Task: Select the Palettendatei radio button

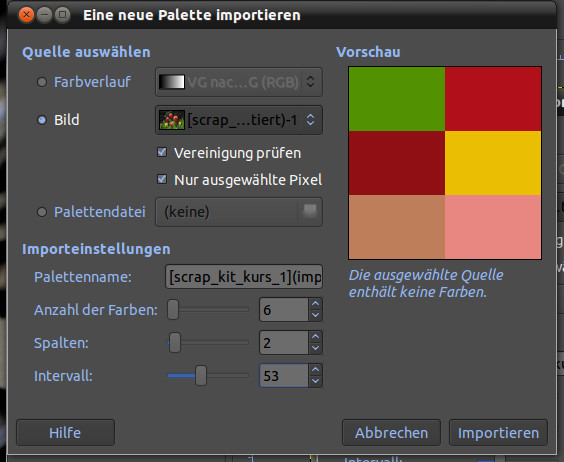Action: coord(42,212)
